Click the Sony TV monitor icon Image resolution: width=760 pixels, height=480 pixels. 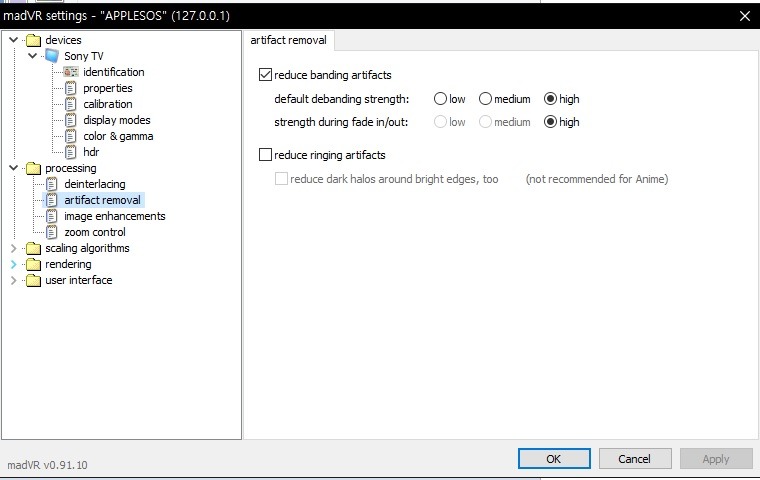point(52,56)
